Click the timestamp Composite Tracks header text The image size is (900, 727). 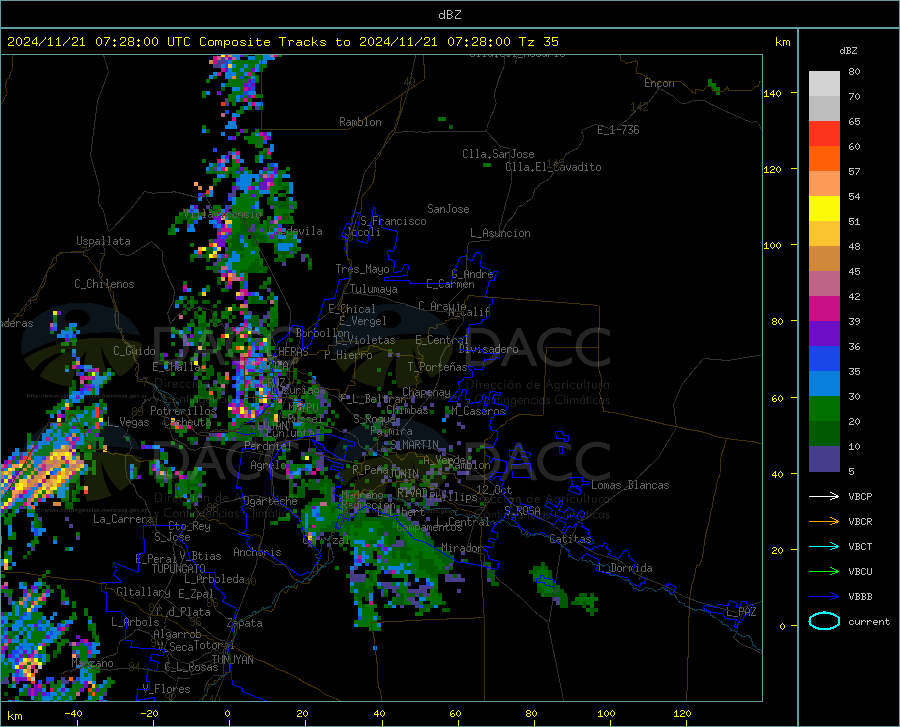[282, 42]
